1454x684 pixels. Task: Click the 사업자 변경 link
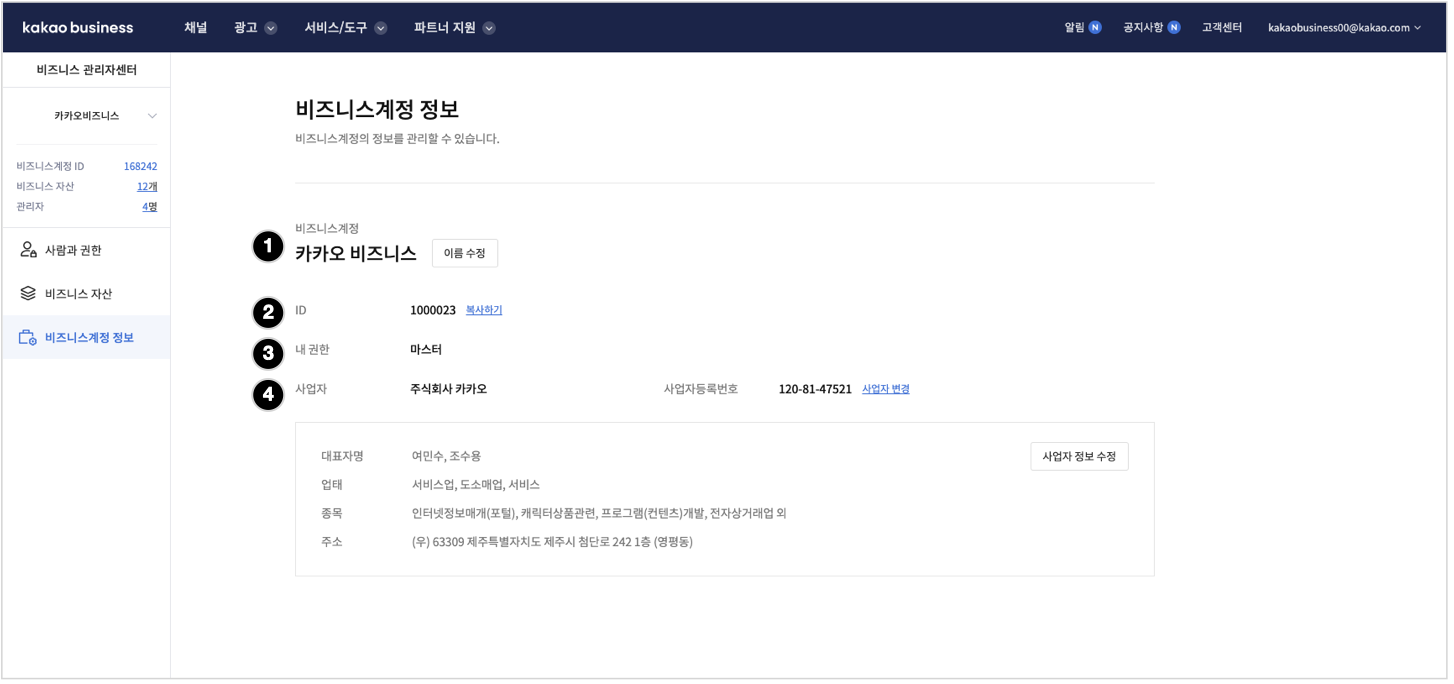coord(886,389)
